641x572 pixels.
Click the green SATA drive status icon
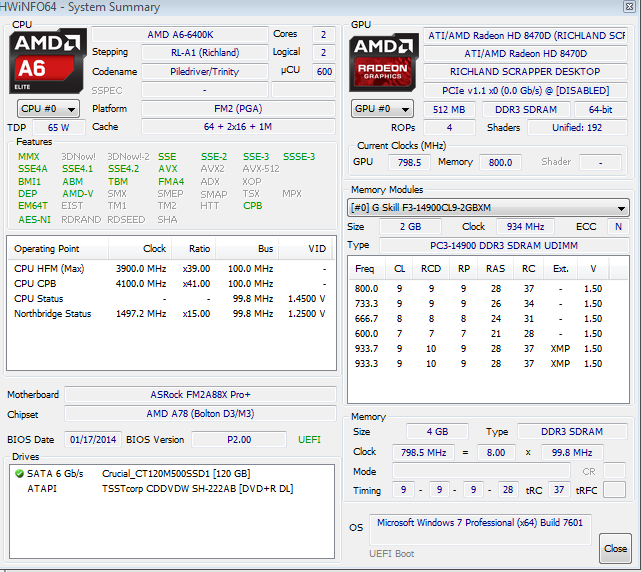19,473
